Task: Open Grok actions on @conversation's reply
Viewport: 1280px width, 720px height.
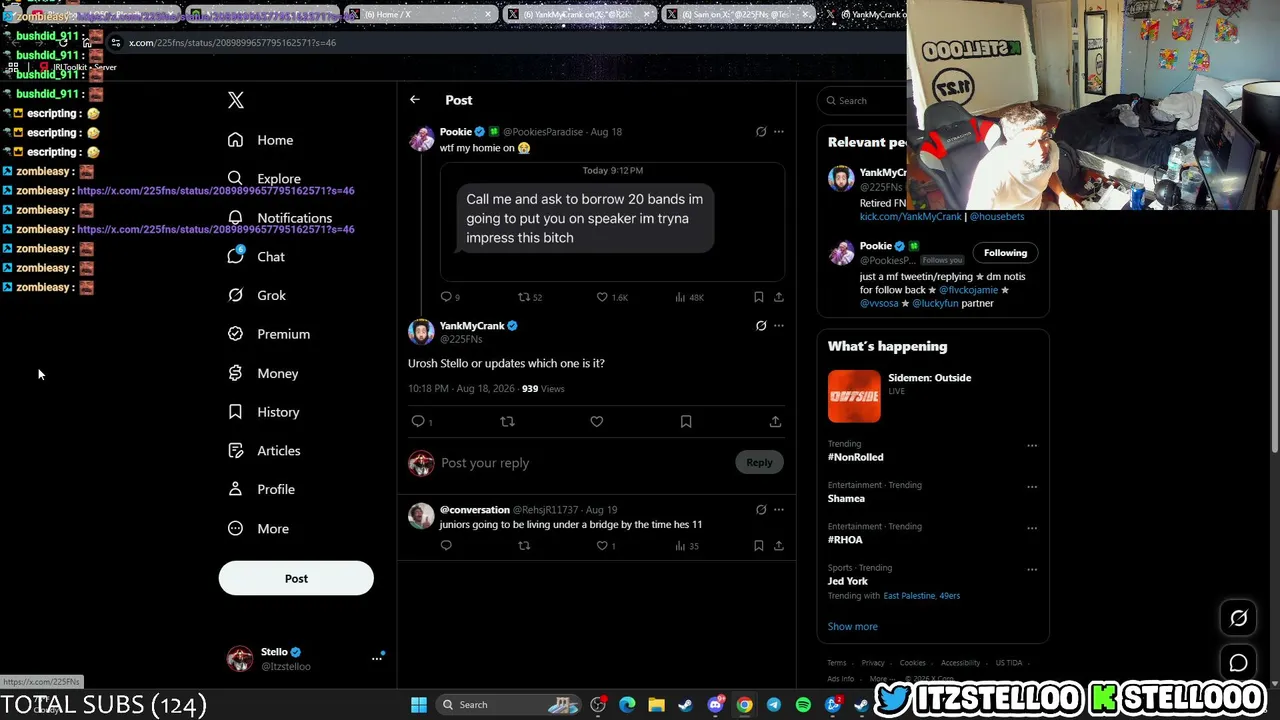Action: point(761,510)
